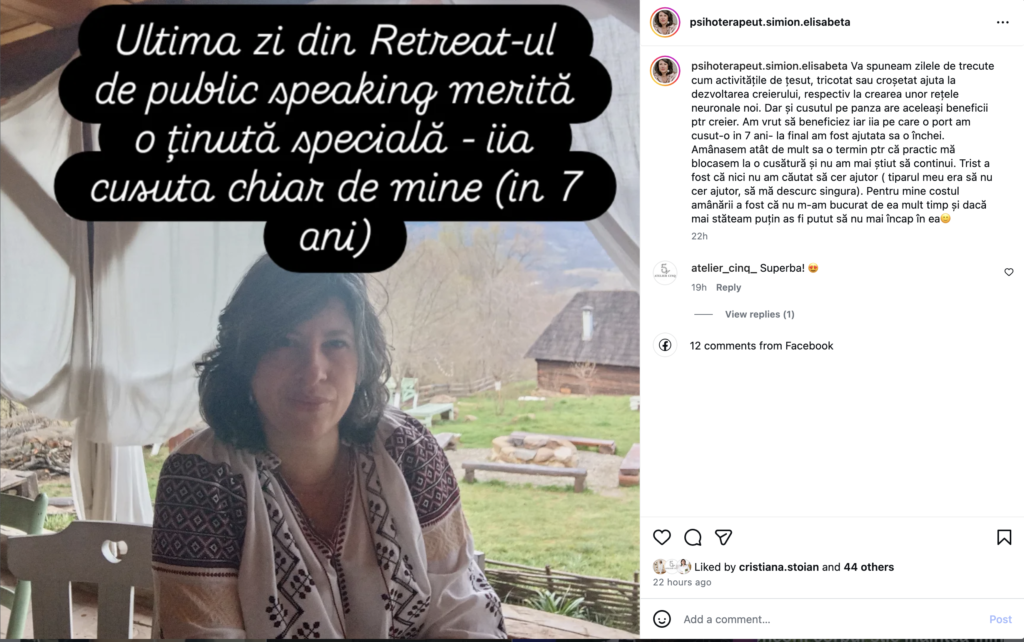Viewport: 1024px width, 642px height.
Task: View the 44 others likes list
Action: pyautogui.click(x=869, y=567)
